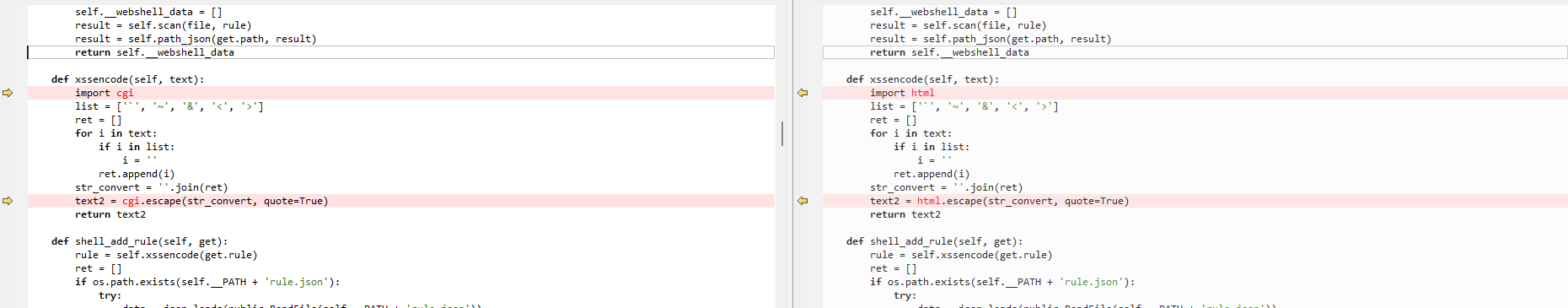This screenshot has height=308, width=1568.
Task: Click 'def xssencode(self, text):' in left pane
Action: pyautogui.click(x=128, y=79)
